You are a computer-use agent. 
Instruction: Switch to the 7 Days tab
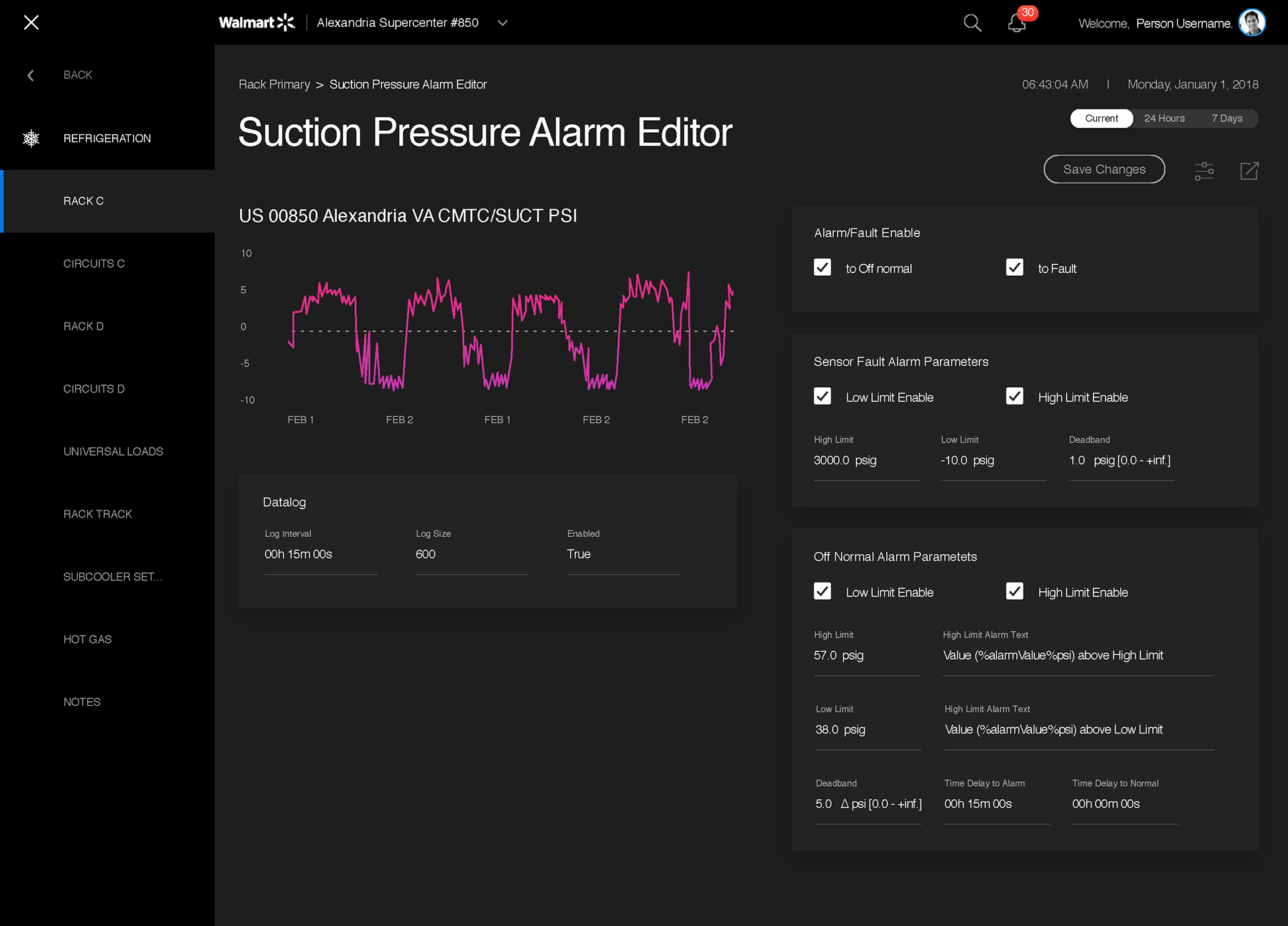pos(1227,118)
